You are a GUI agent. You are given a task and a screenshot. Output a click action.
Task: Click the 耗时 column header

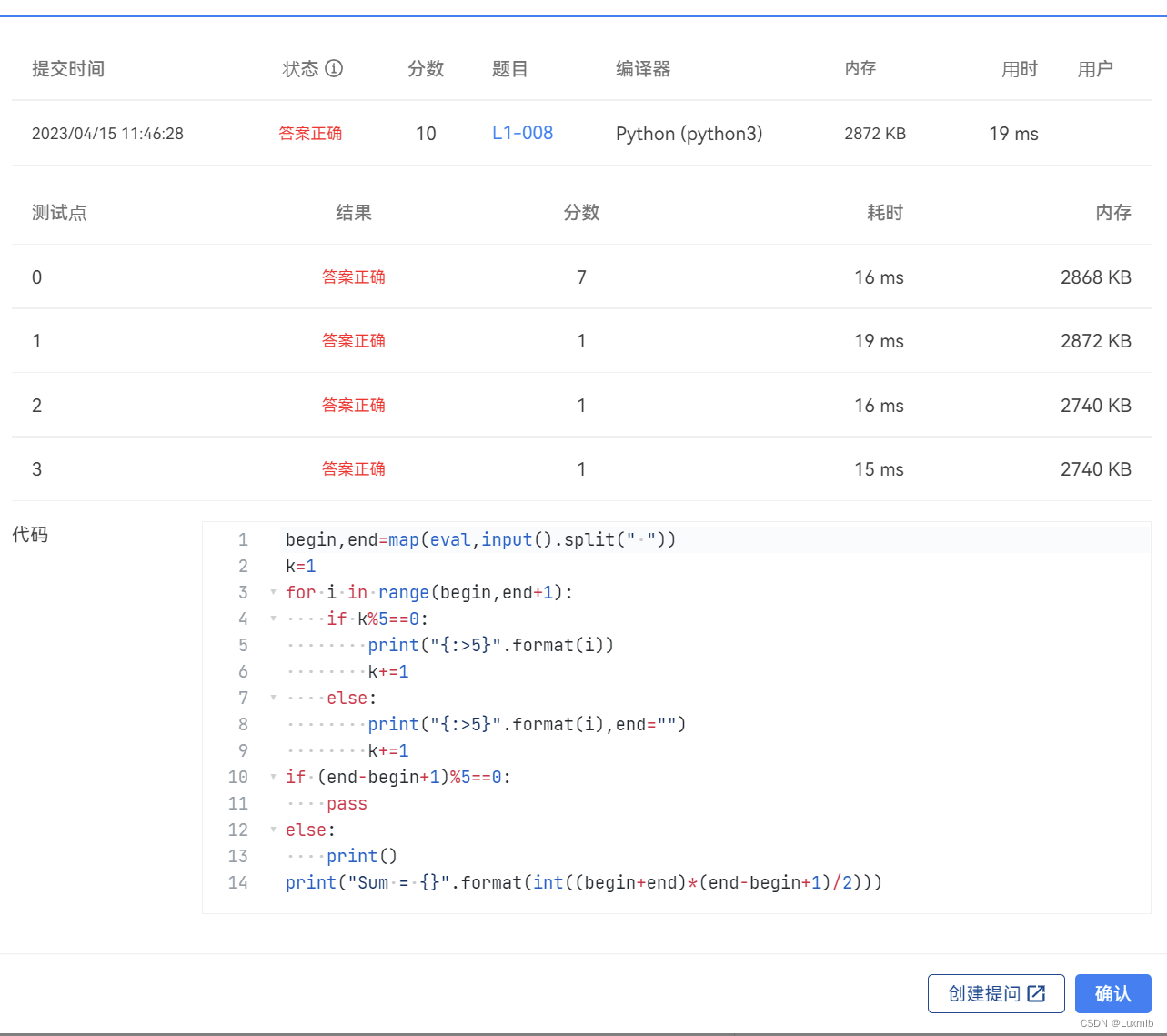click(x=883, y=212)
